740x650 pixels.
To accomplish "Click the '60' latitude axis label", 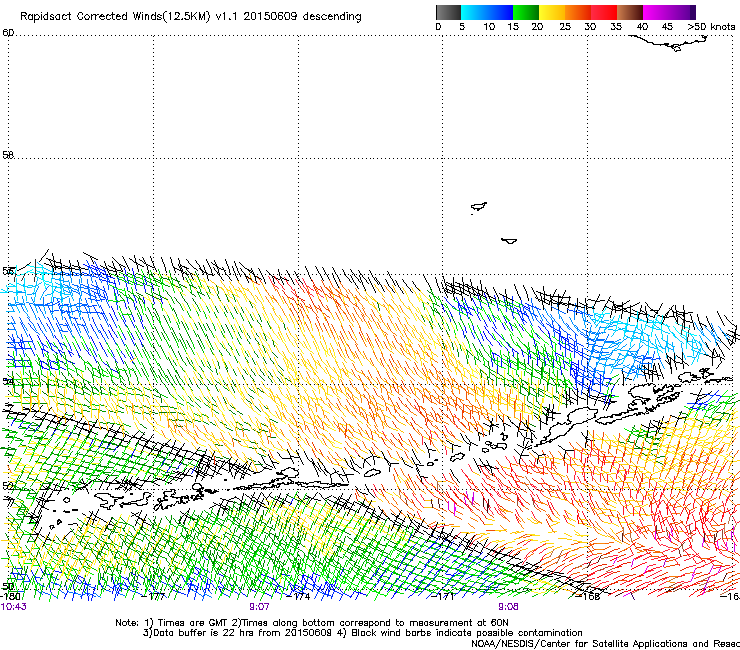I will pyautogui.click(x=8, y=33).
